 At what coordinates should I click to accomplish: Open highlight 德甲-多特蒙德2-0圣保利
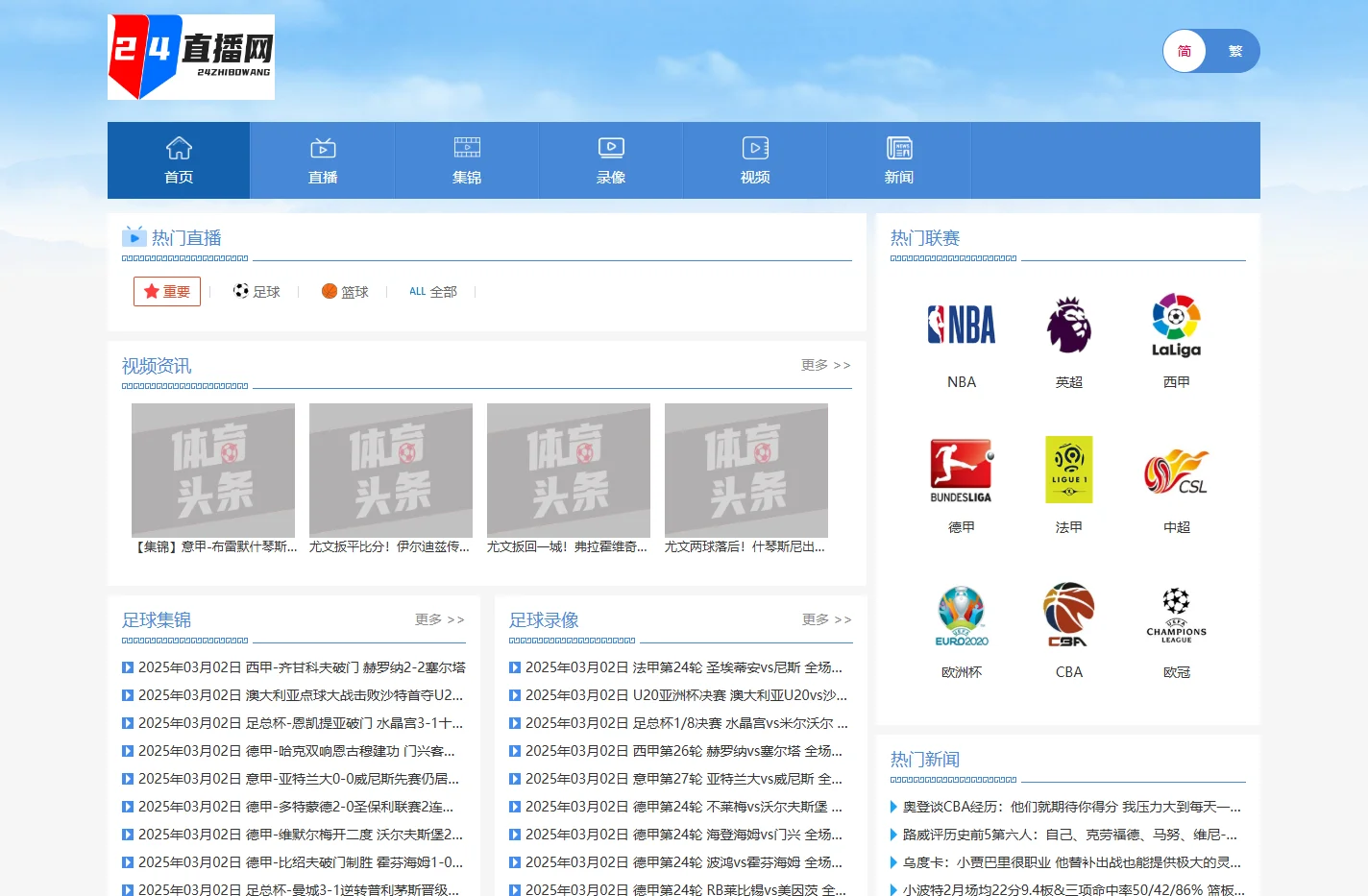(296, 806)
